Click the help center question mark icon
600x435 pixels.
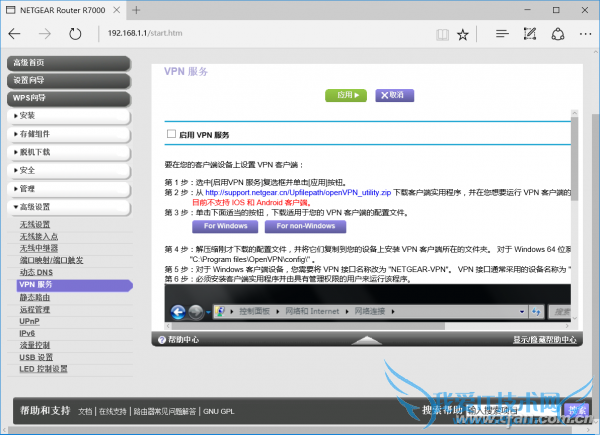coord(161,340)
